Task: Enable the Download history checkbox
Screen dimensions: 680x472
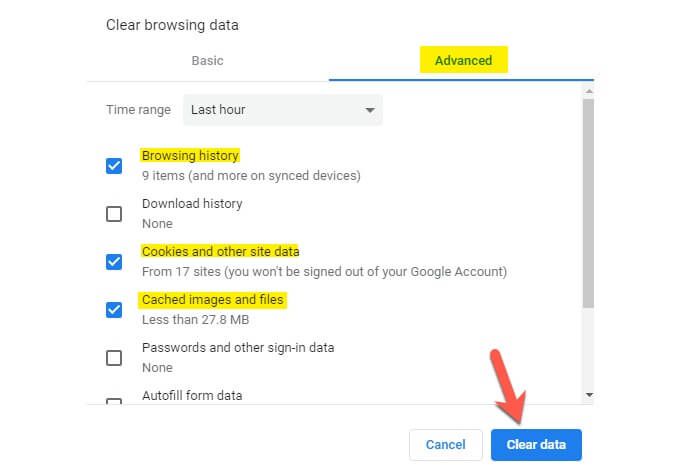Action: pos(114,214)
